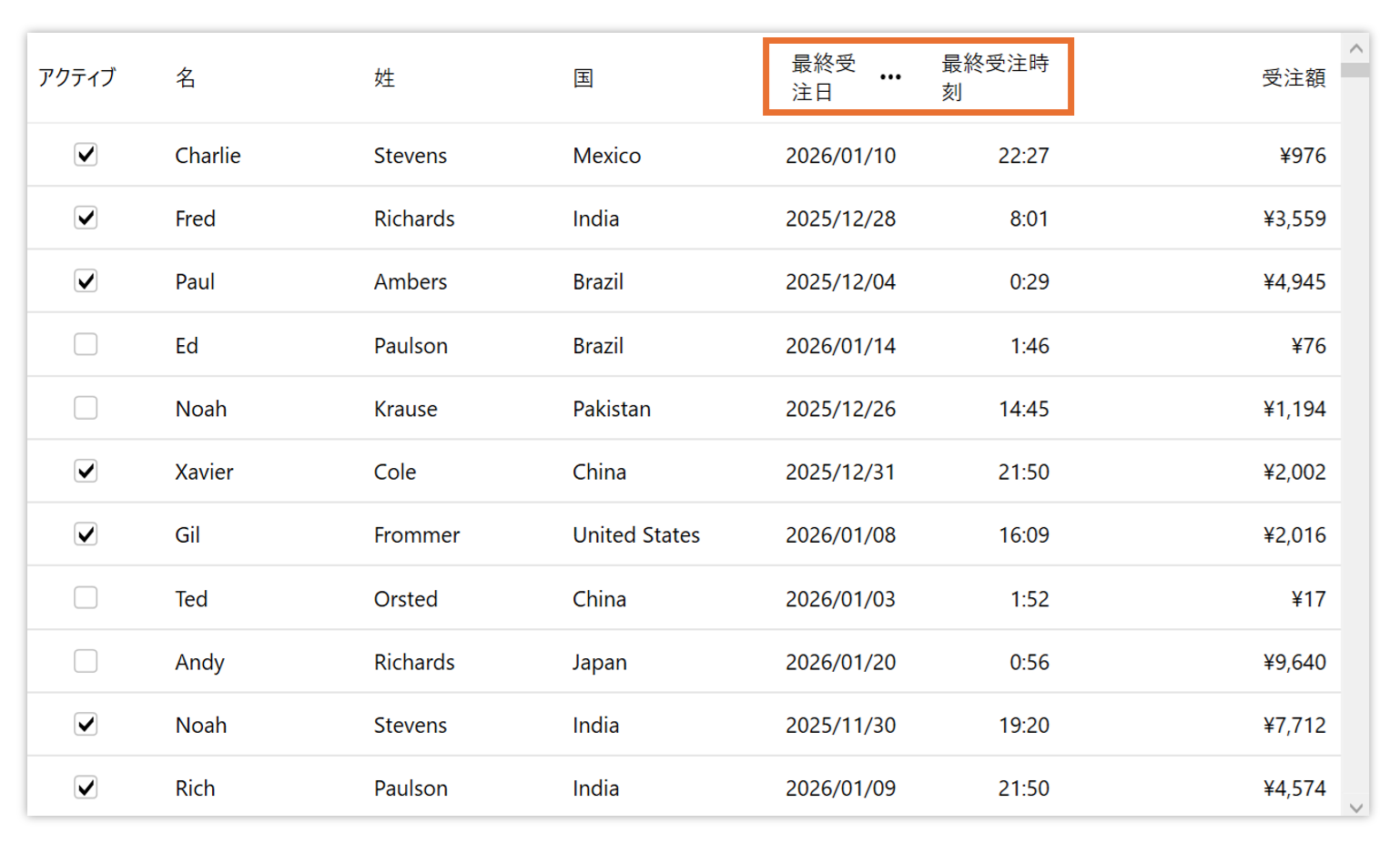The height and width of the screenshot is (844, 1400).
Task: Select the United States cell in Gil's row
Action: point(636,534)
